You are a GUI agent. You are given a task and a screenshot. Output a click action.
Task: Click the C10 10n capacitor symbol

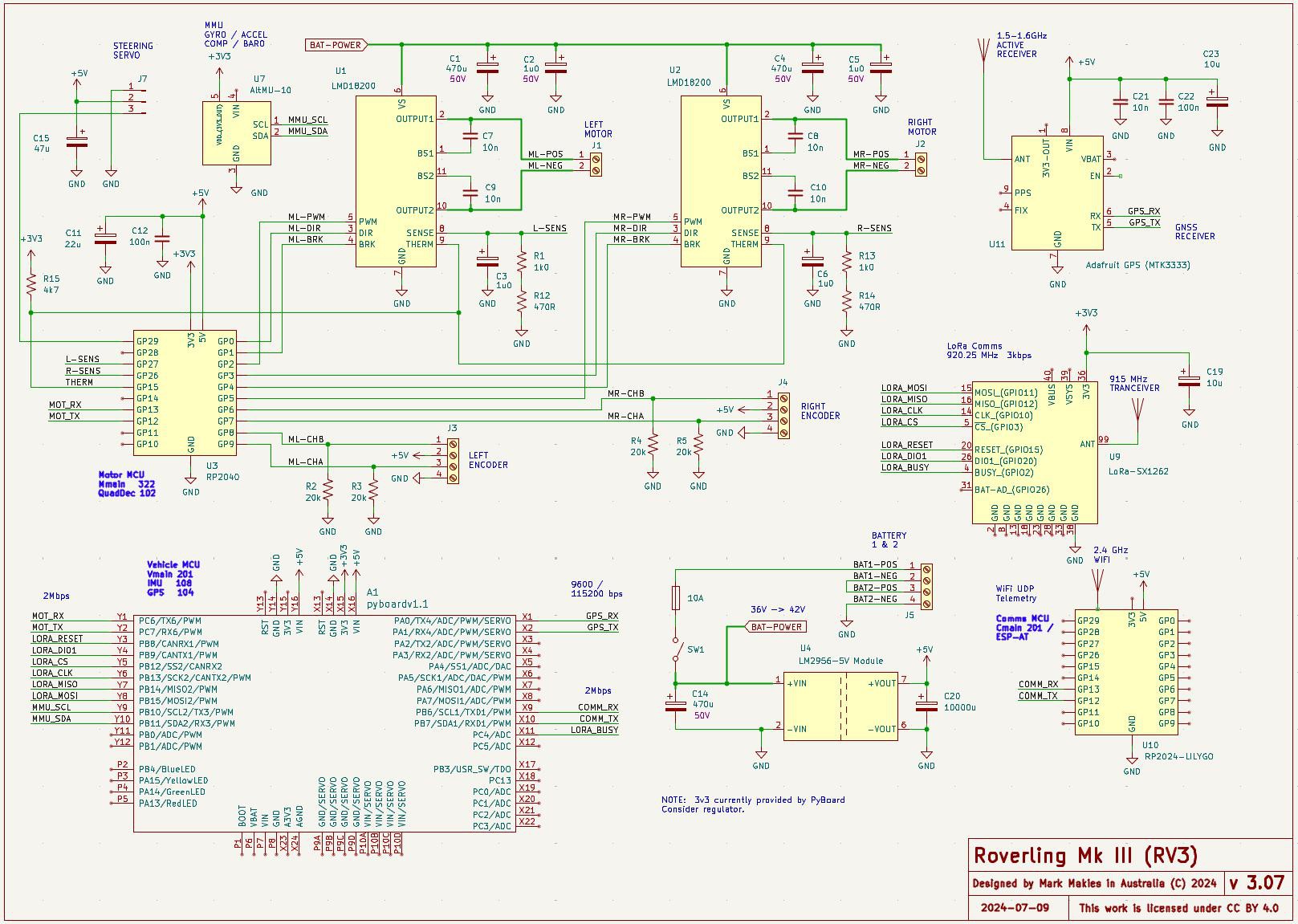[x=795, y=193]
